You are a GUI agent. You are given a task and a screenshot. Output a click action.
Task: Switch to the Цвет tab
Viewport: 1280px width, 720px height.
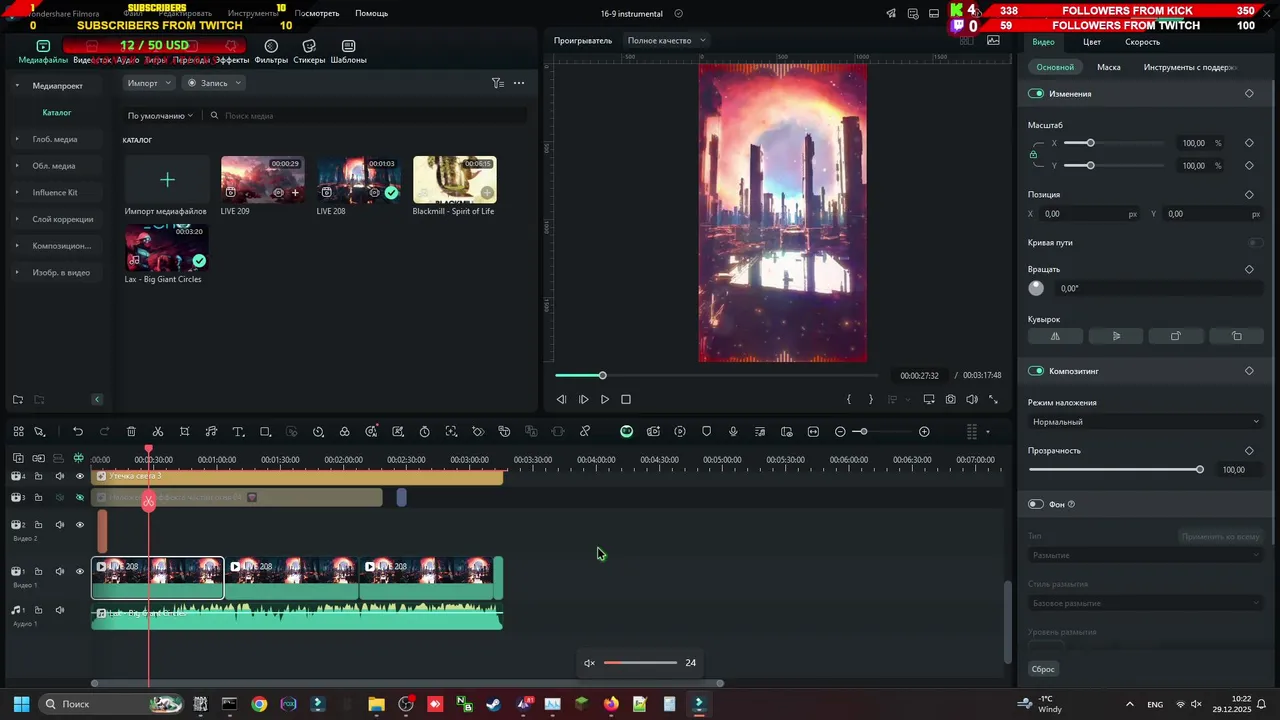tap(1092, 42)
